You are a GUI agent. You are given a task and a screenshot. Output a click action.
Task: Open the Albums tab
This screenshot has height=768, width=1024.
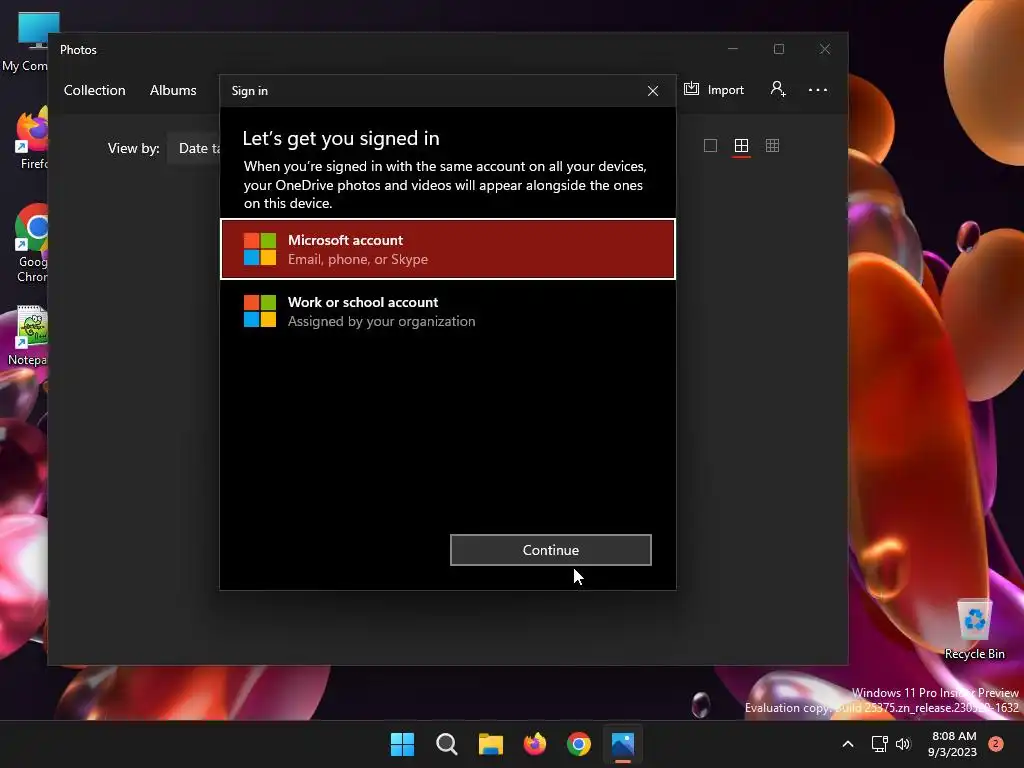click(x=173, y=90)
